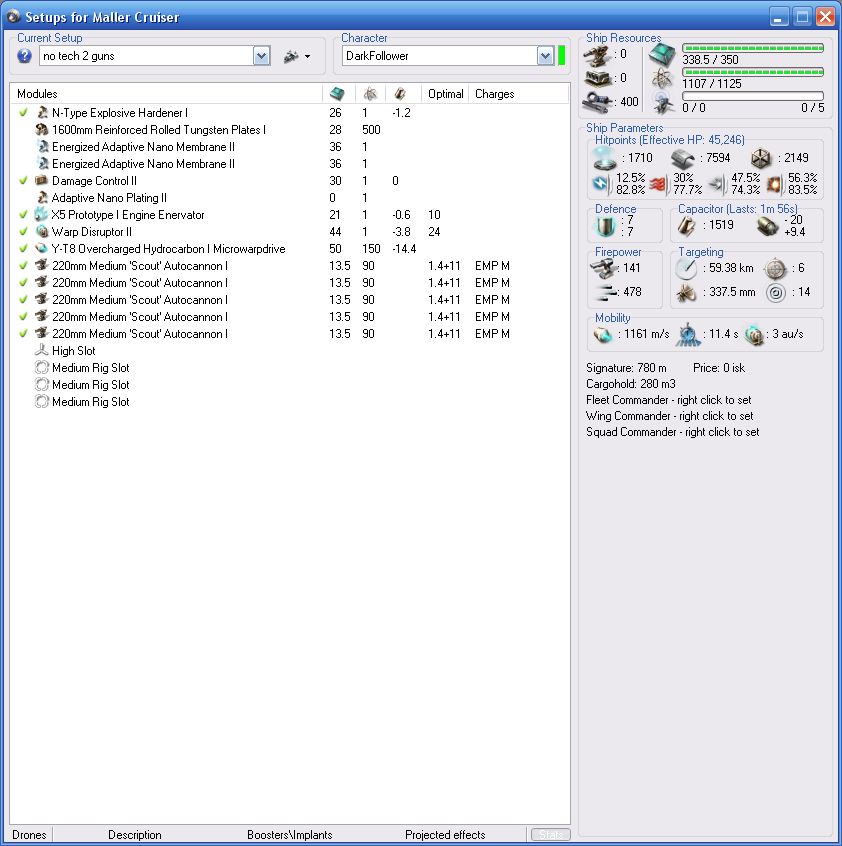Click the first Energized Adaptive Nano Membrane icon
842x846 pixels.
(x=42, y=147)
